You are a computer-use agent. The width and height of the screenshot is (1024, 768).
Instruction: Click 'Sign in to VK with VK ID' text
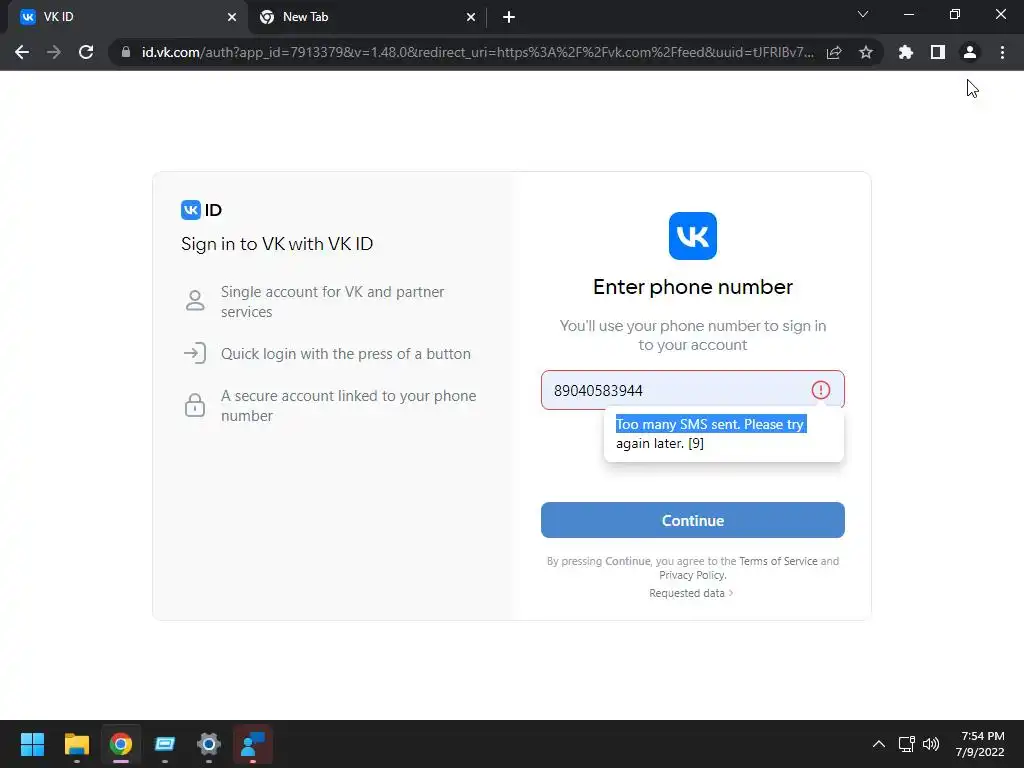coord(277,244)
